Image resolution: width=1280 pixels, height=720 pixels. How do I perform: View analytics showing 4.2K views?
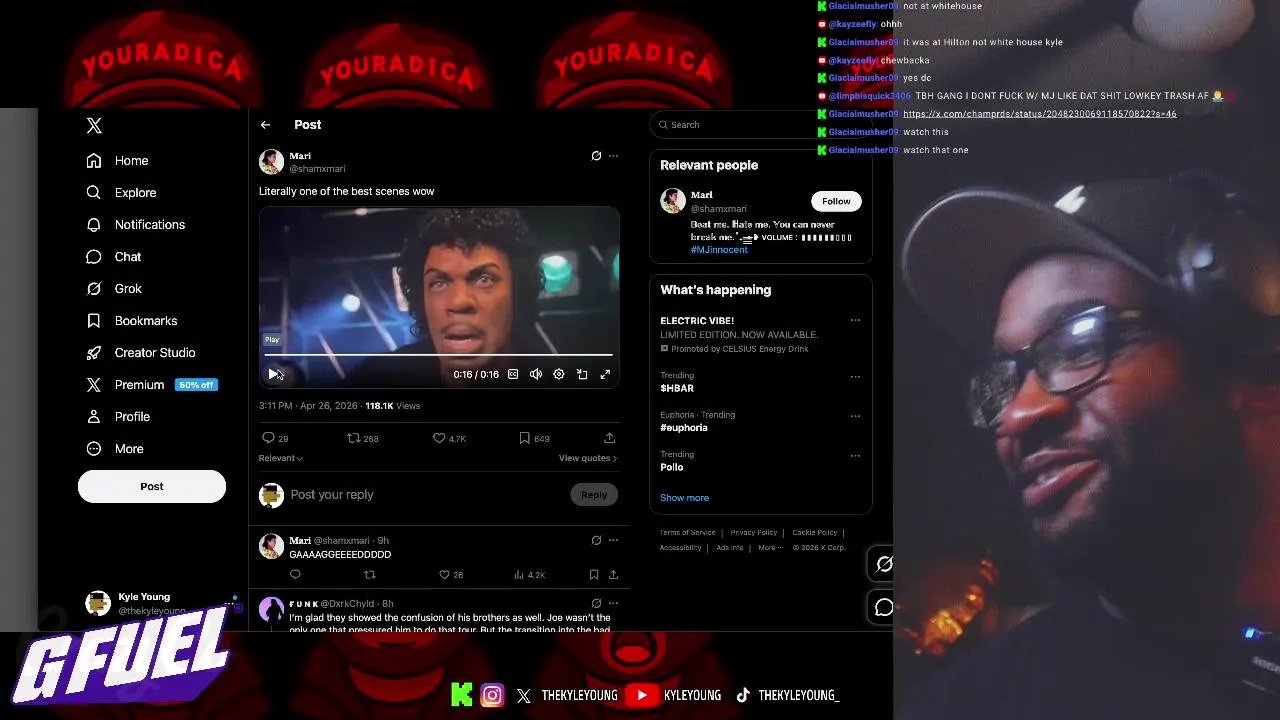(530, 574)
